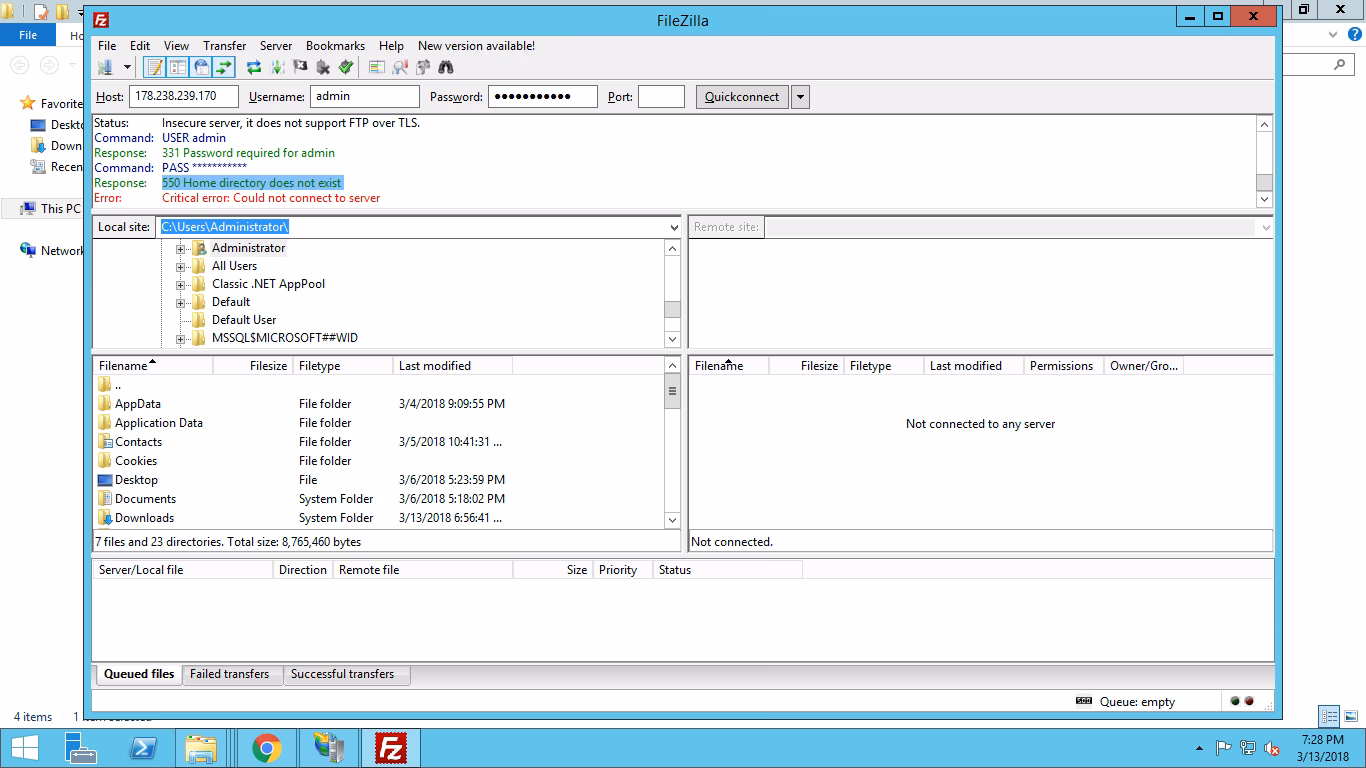Click the cancel current operation icon
Screen dimensions: 1366x768
tap(300, 68)
